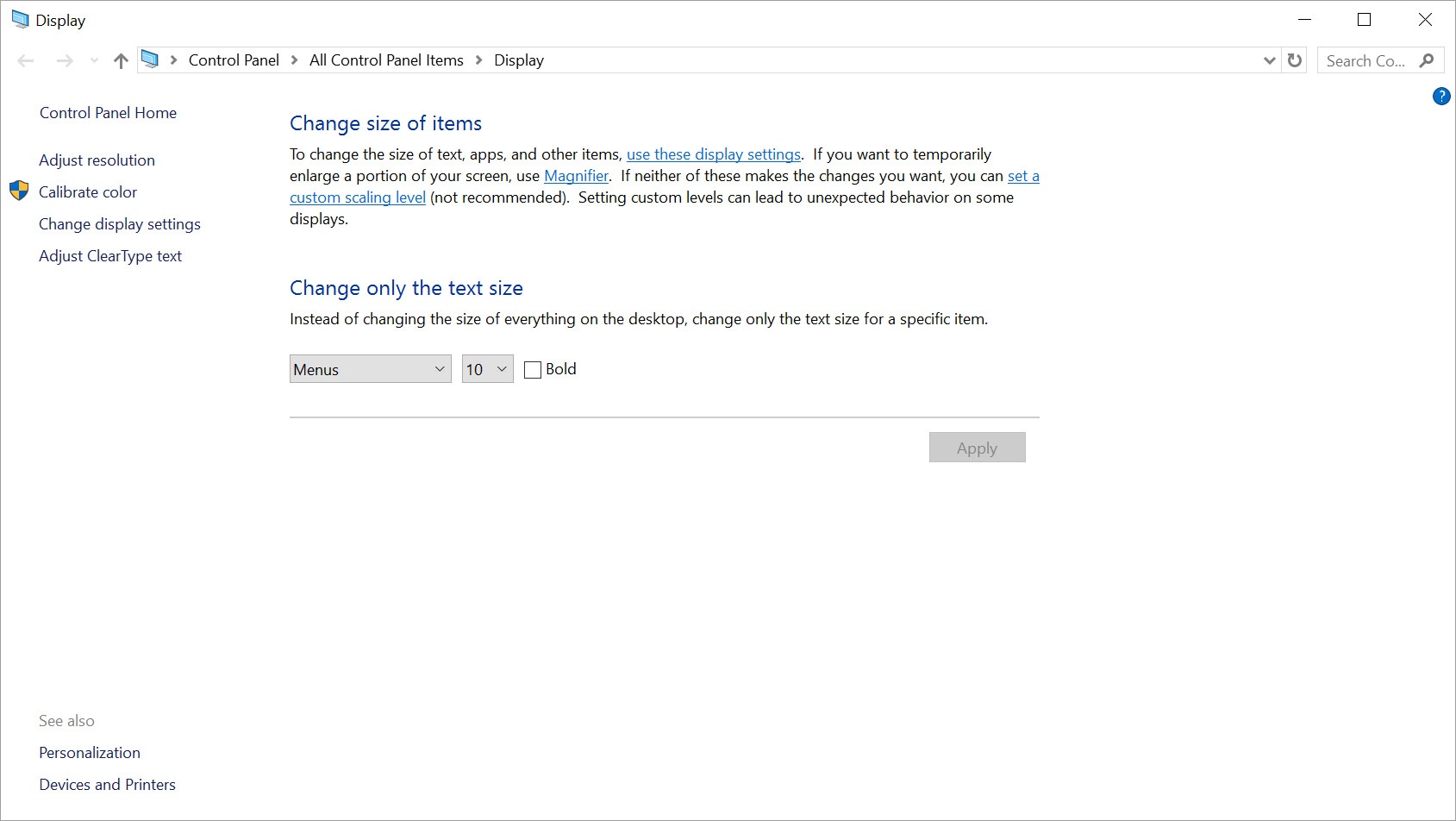The width and height of the screenshot is (1456, 821).
Task: Click the Back navigation arrow
Action: click(26, 60)
